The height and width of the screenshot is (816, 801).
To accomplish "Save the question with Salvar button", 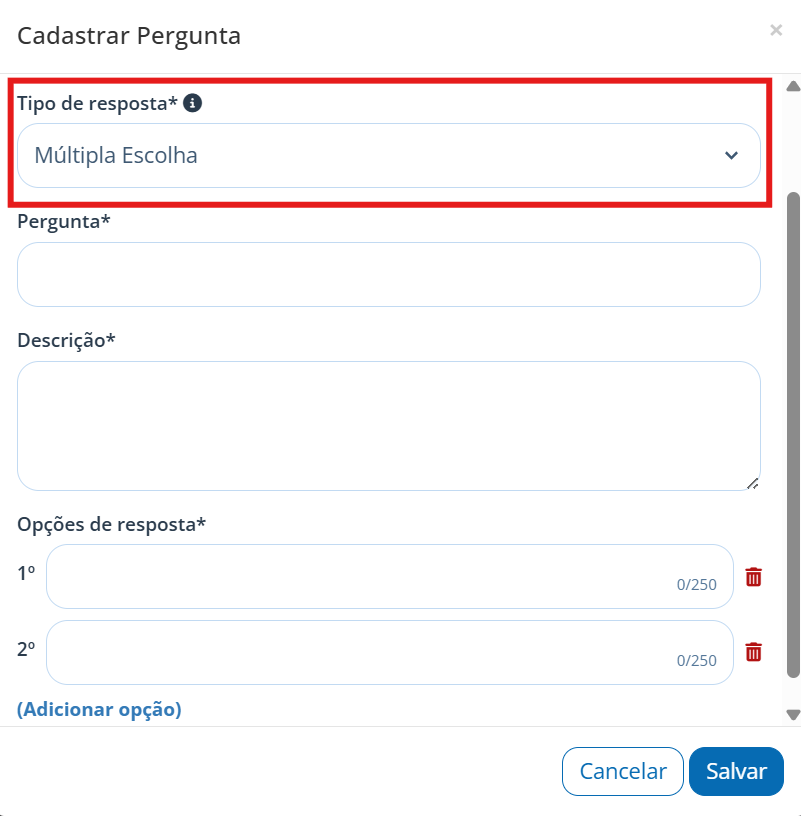I will [x=736, y=771].
